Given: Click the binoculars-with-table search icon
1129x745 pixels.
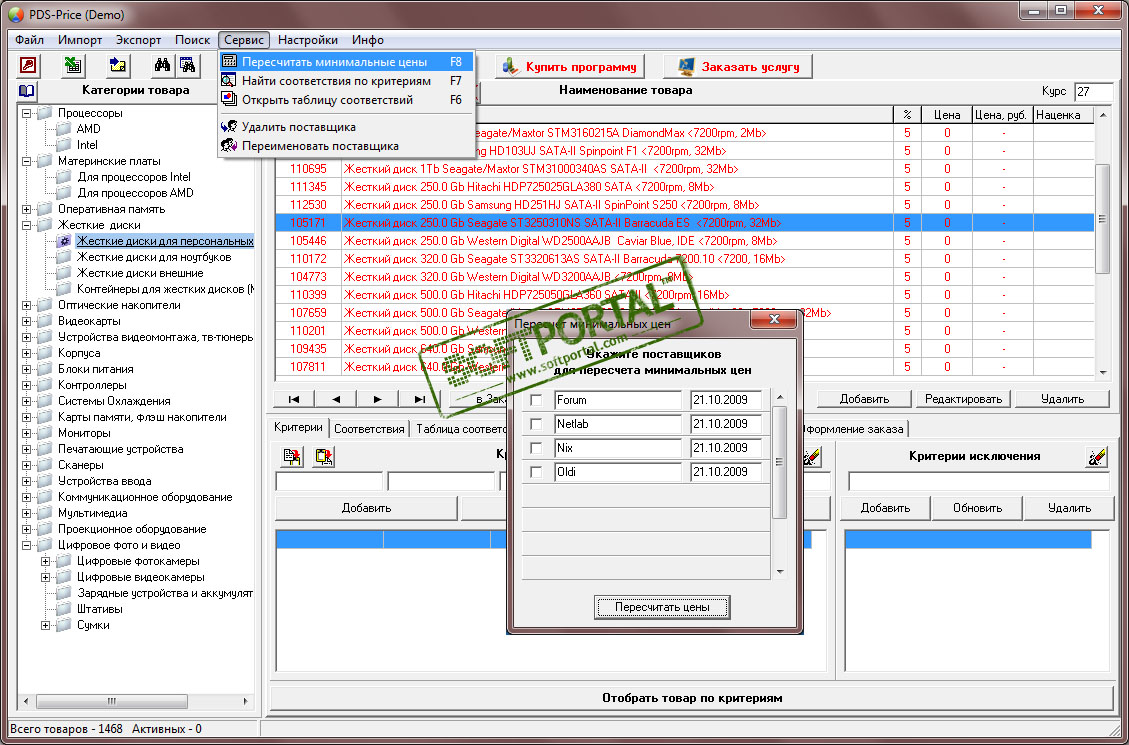Looking at the screenshot, I should pos(187,66).
